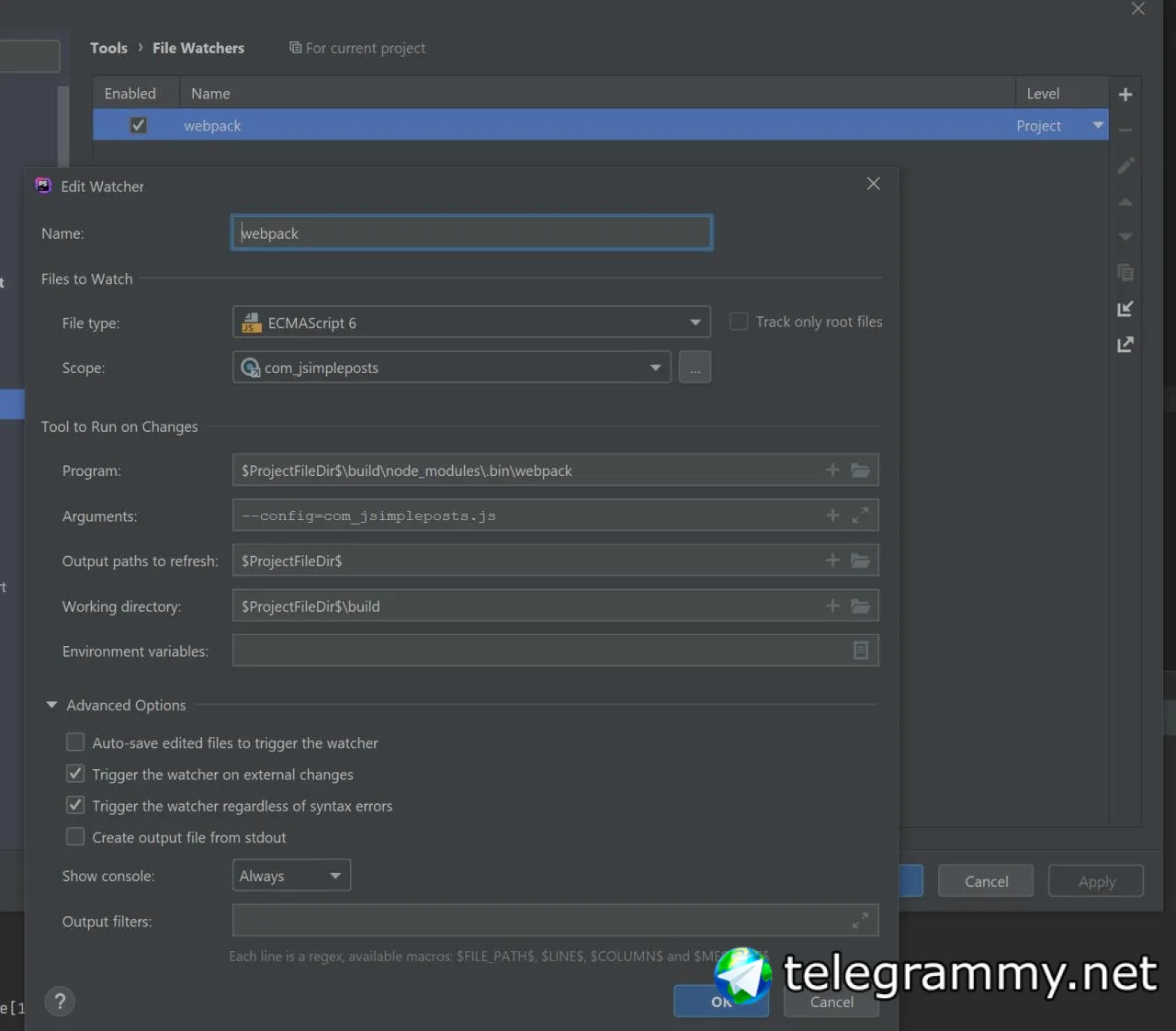Enable Create output file from stdout
The height and width of the screenshot is (1031, 1176).
tap(75, 837)
